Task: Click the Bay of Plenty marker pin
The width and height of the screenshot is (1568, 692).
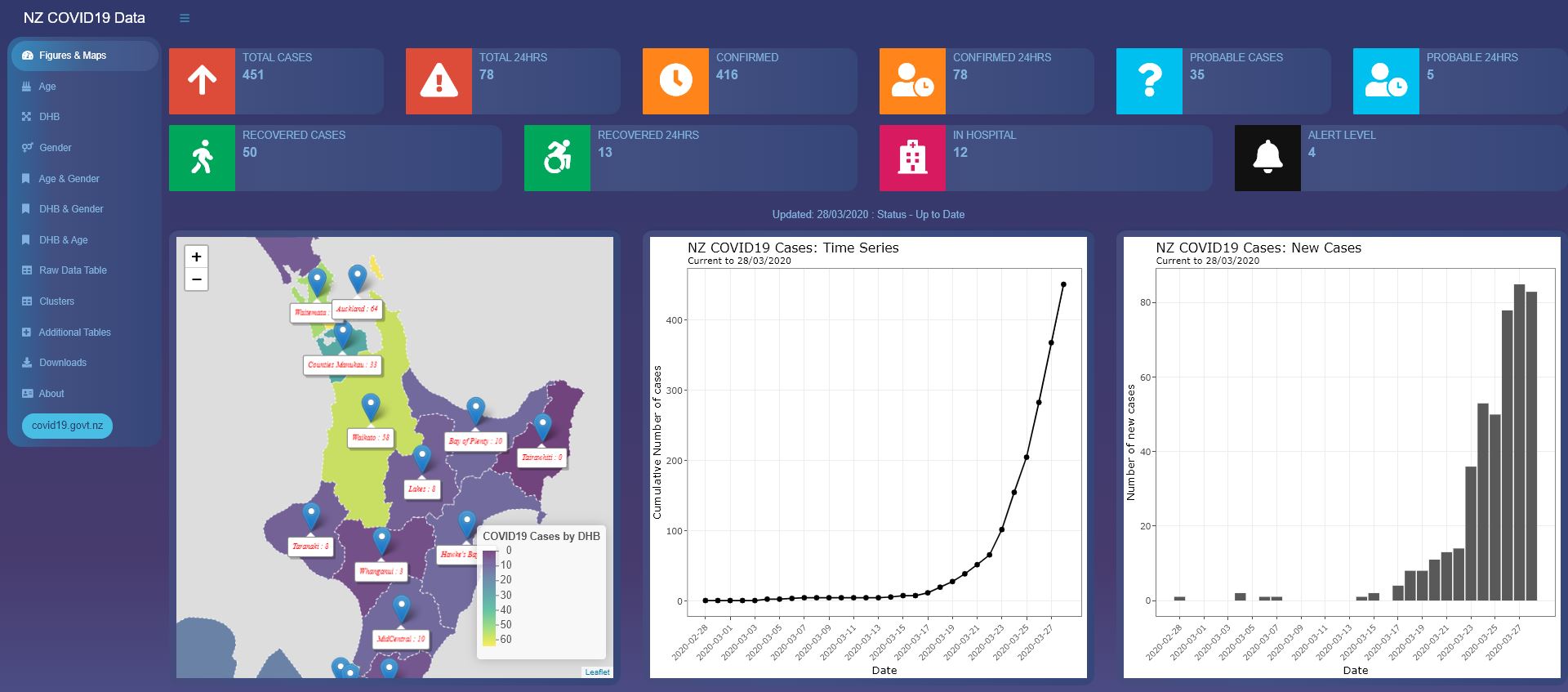Action: tap(475, 411)
